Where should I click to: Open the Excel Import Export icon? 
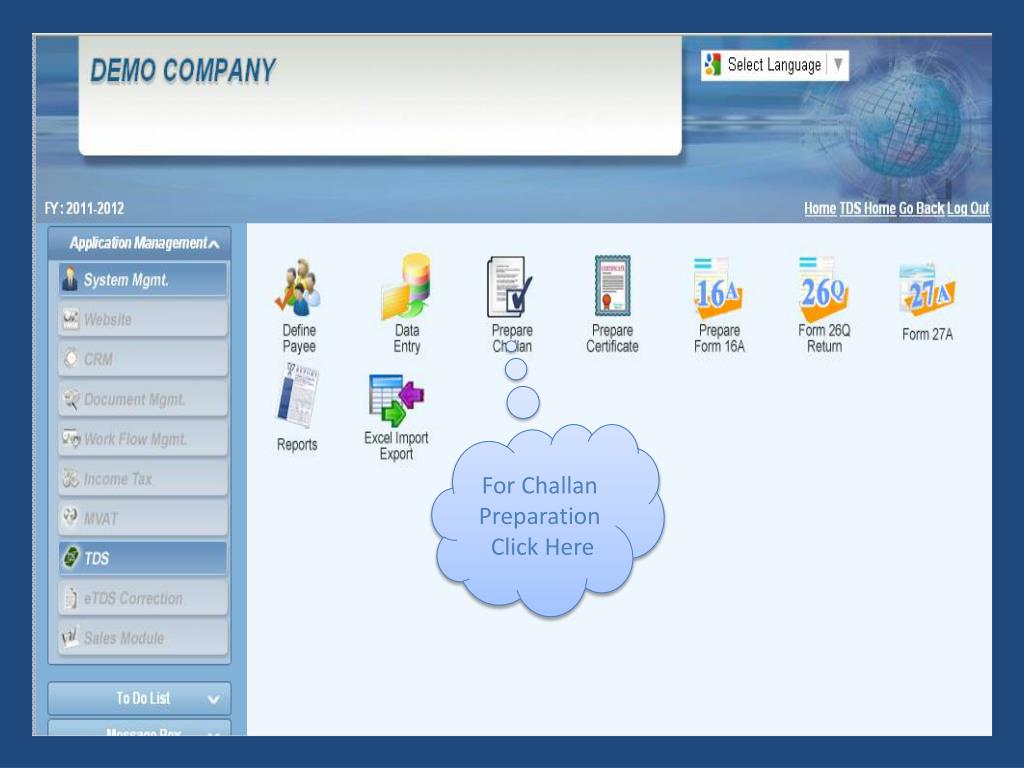[396, 400]
